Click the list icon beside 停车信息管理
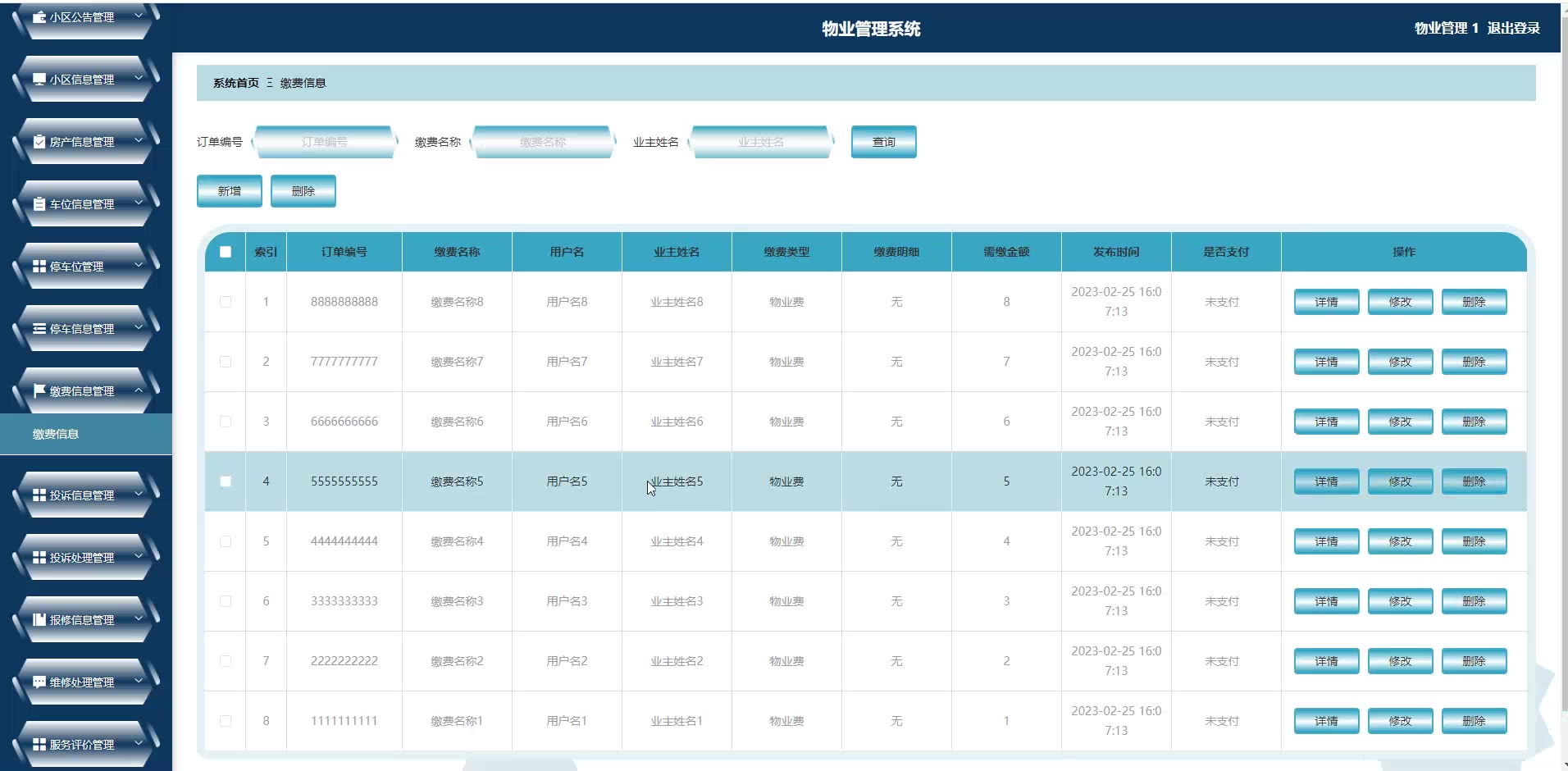1568x771 pixels. [39, 329]
